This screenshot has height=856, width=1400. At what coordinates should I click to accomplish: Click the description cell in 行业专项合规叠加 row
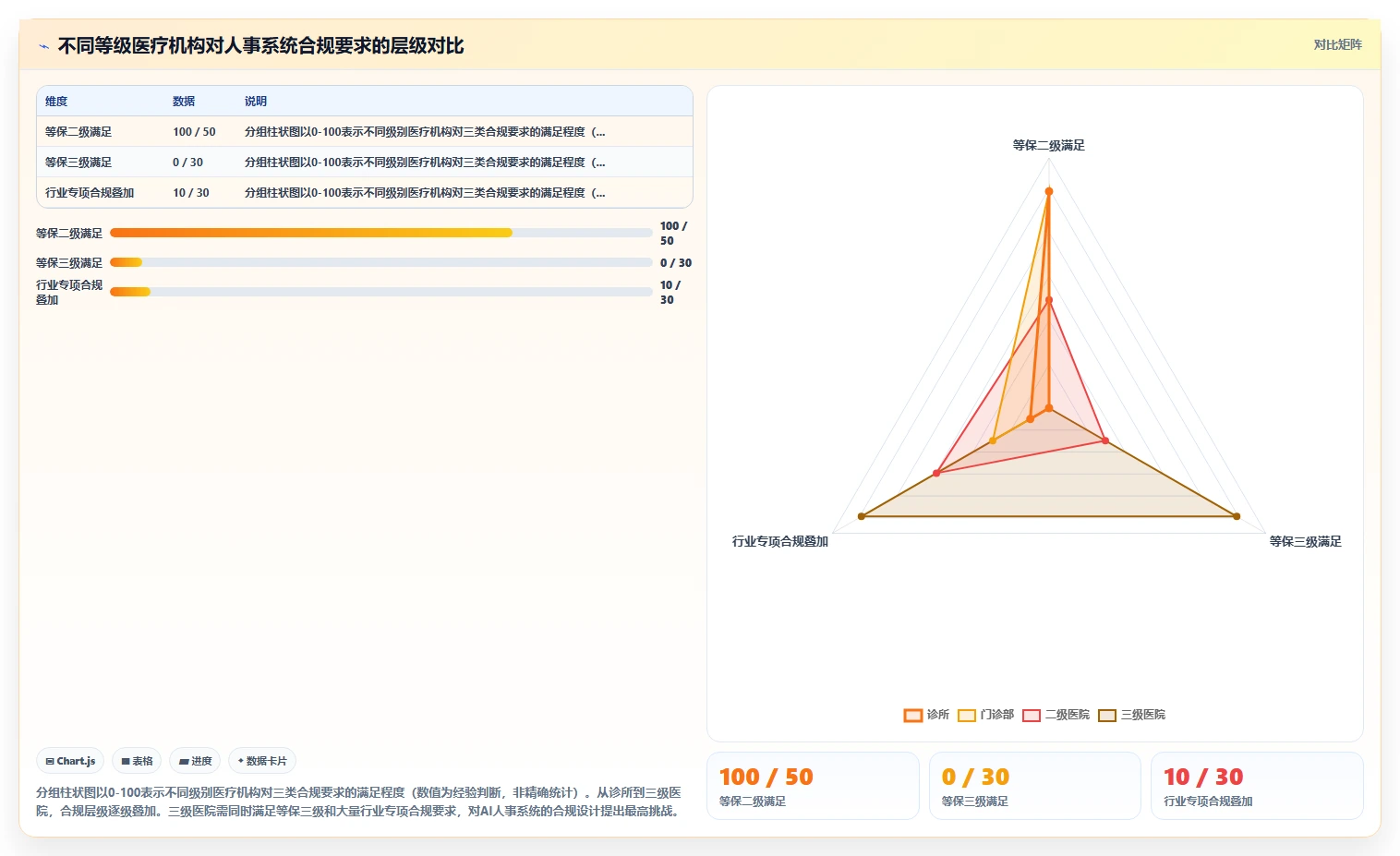click(425, 193)
